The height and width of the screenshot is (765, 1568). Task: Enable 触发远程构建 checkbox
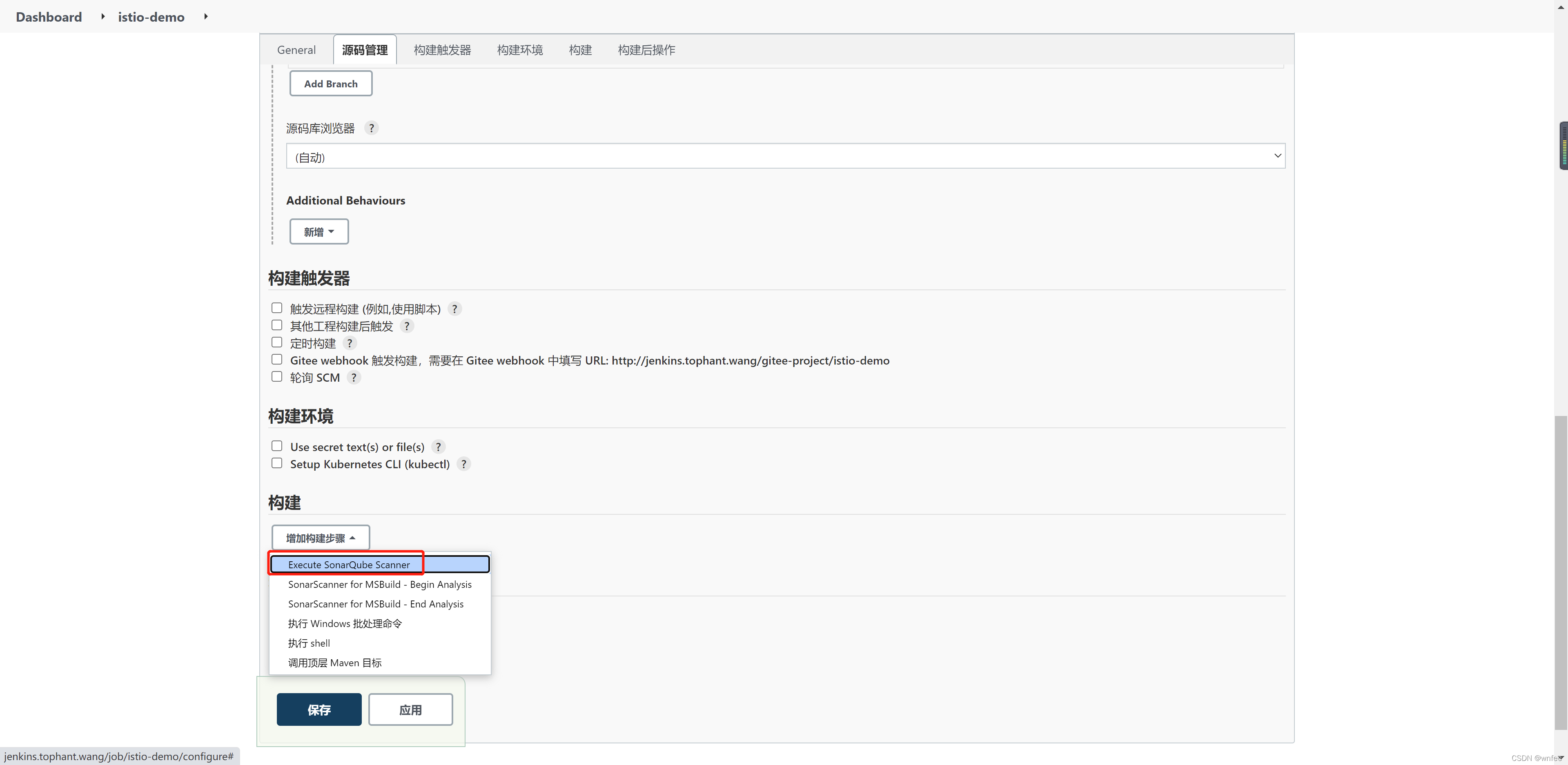click(277, 309)
